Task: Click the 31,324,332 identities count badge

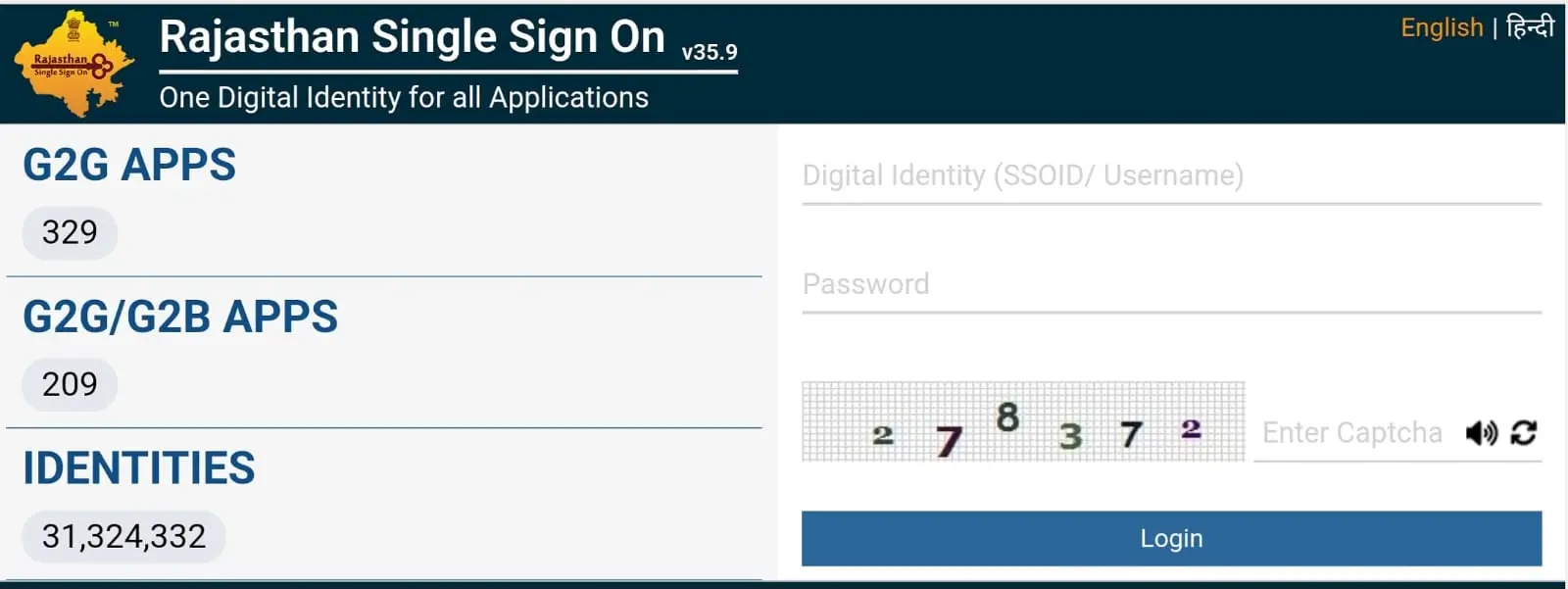Action: pos(123,536)
